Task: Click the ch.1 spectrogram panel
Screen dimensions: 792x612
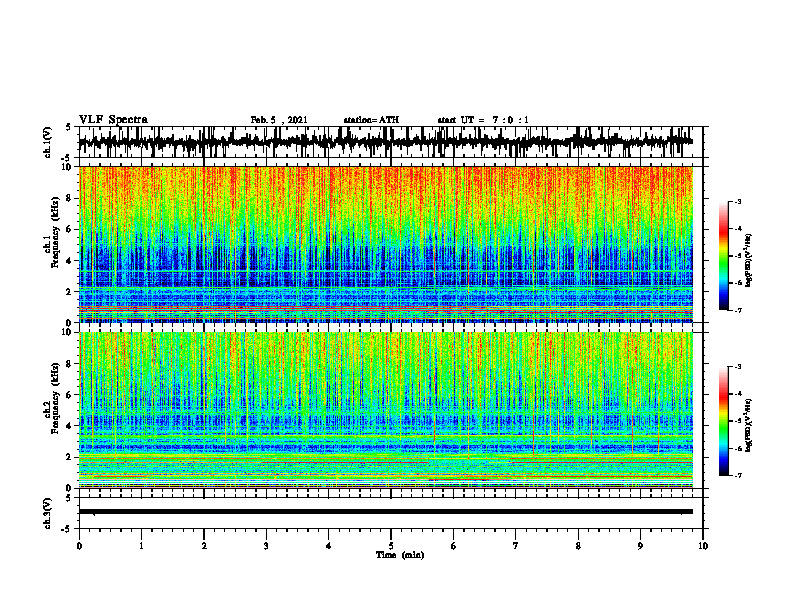Action: click(x=385, y=244)
